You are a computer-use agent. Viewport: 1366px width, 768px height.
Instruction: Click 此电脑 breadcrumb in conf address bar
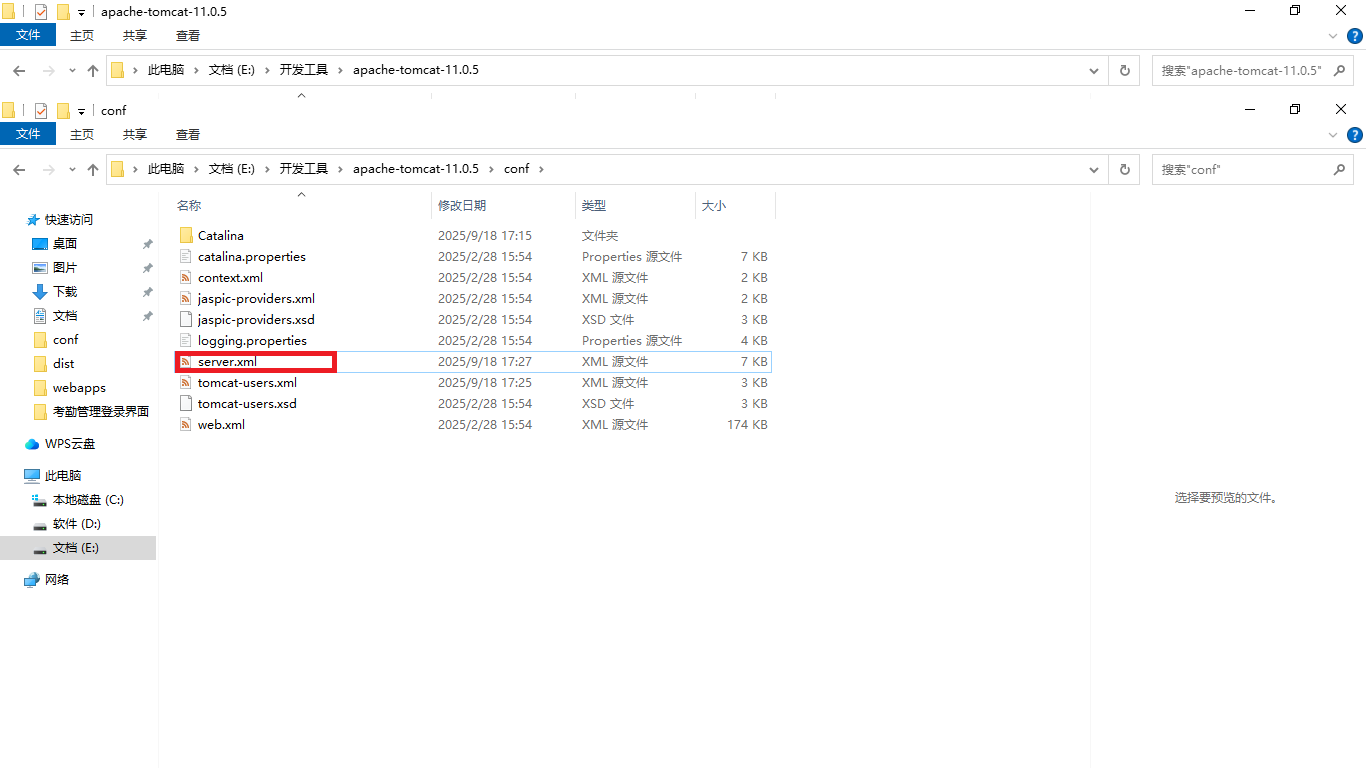tap(166, 170)
